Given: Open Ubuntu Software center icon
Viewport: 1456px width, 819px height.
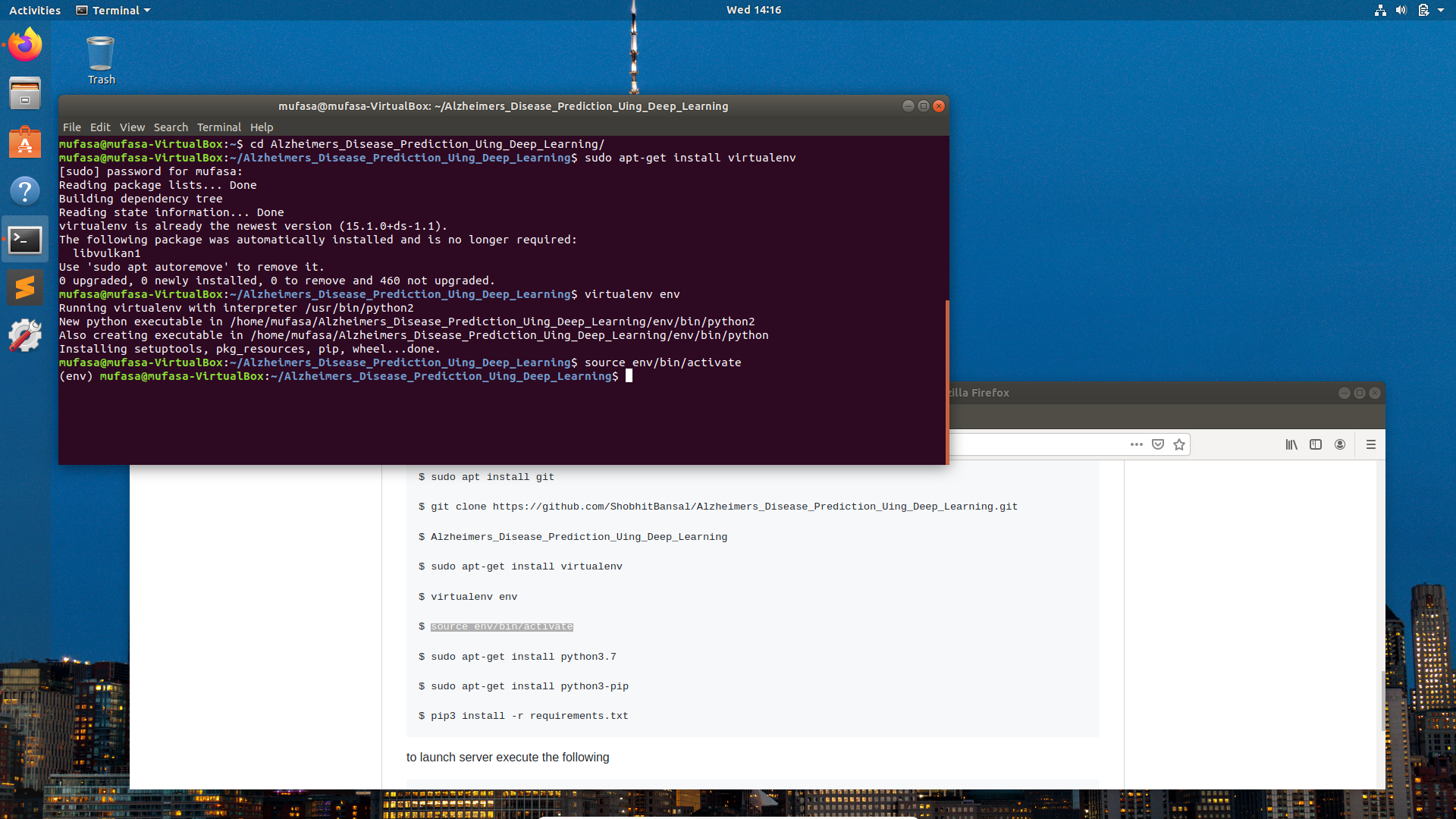Looking at the screenshot, I should [x=25, y=143].
